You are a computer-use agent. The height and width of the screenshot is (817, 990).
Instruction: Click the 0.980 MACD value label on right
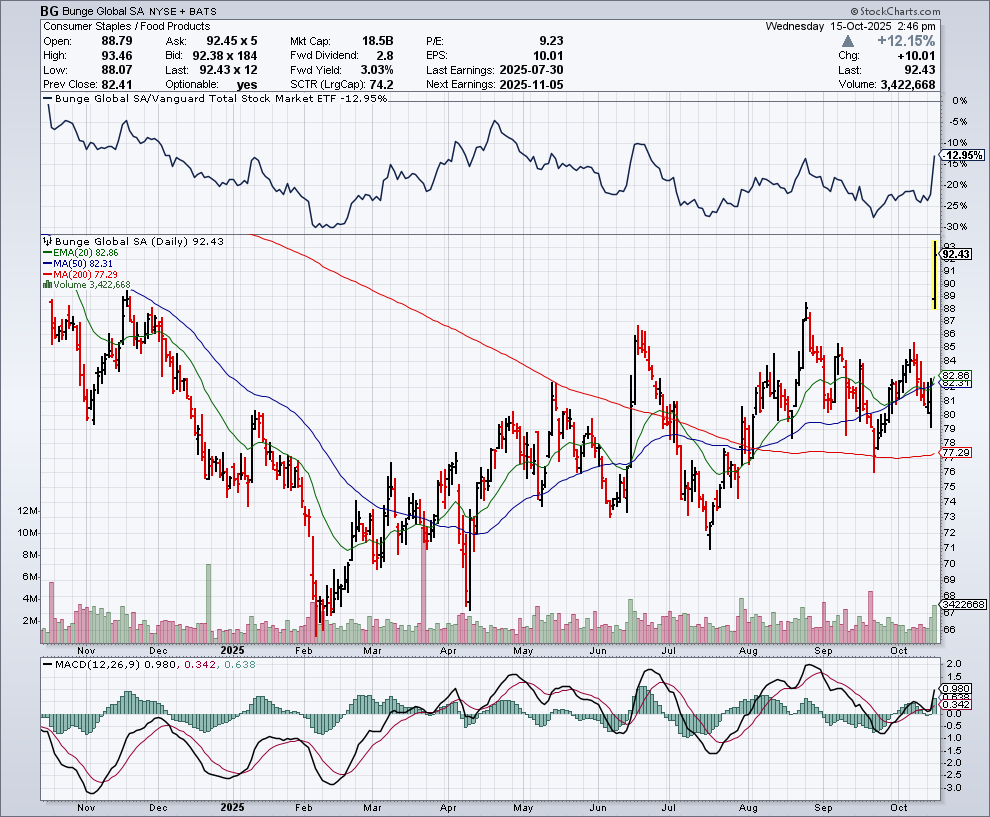pos(957,688)
